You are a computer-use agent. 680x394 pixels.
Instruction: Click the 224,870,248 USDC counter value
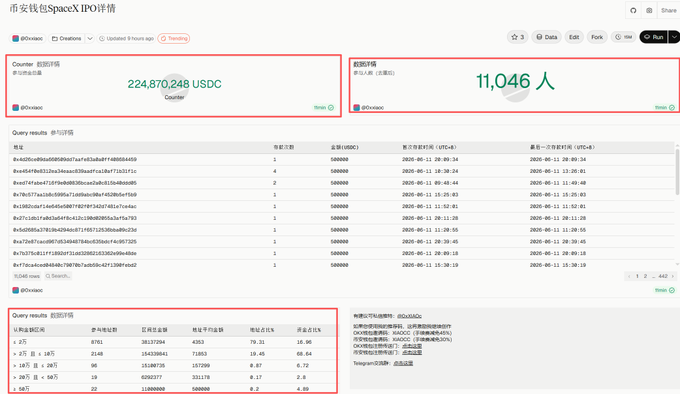click(174, 84)
